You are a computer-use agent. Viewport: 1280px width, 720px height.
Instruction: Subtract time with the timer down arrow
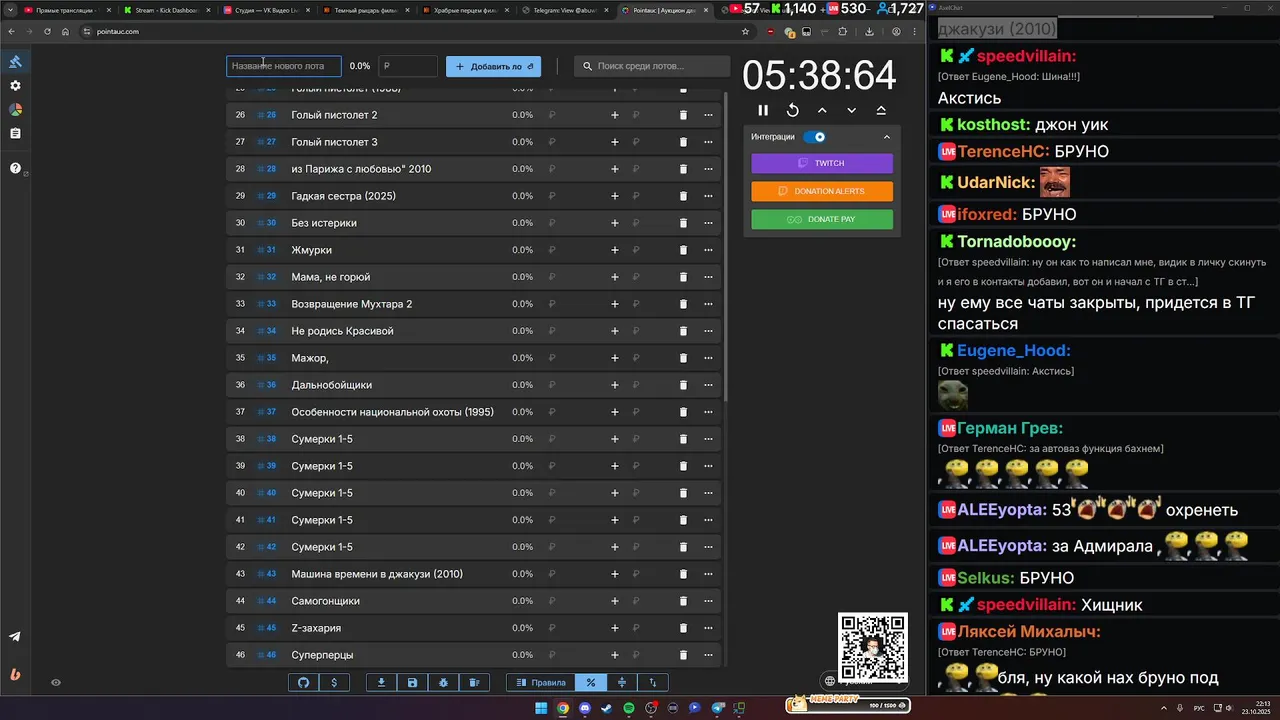click(x=851, y=111)
